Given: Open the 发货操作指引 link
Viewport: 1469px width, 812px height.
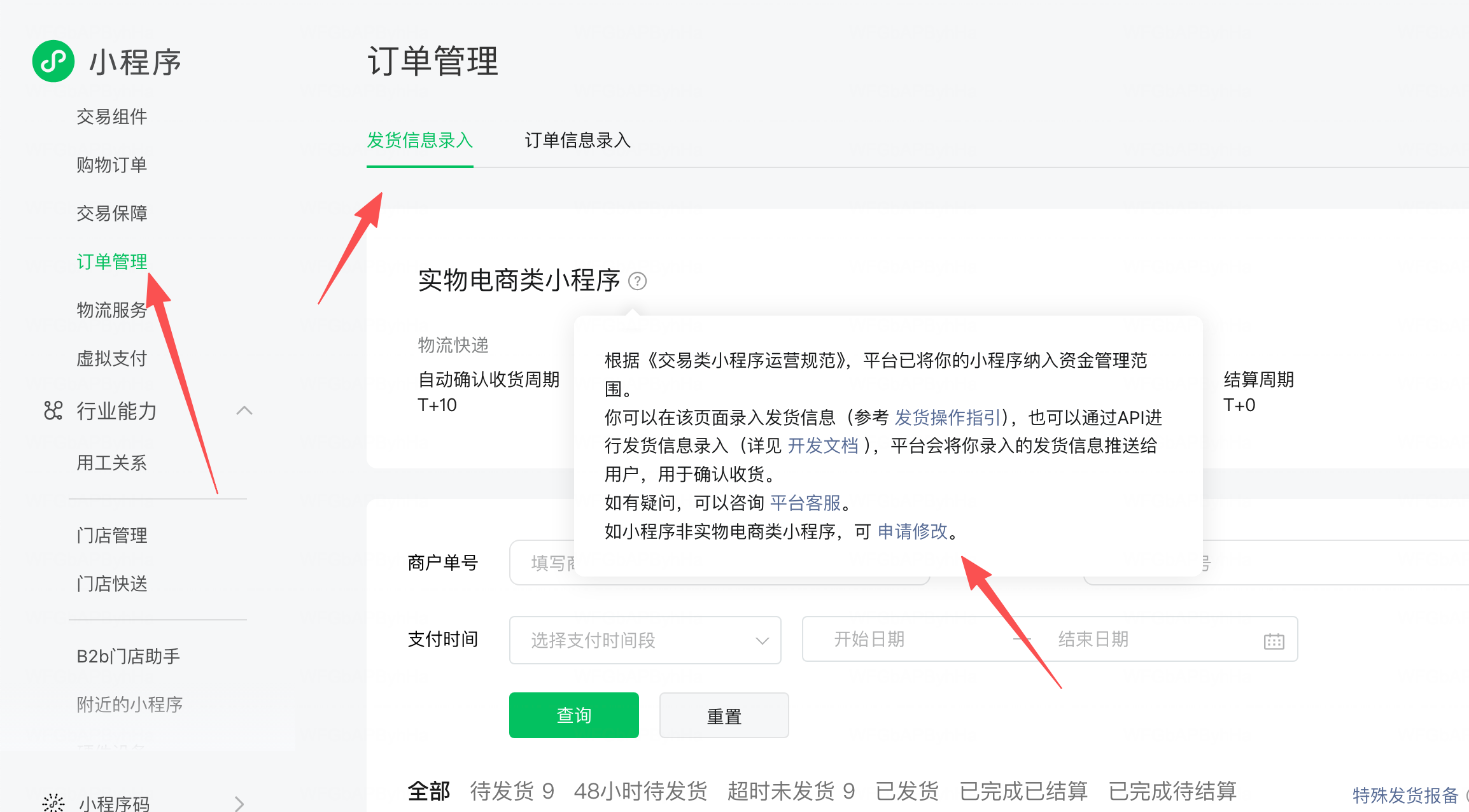Looking at the screenshot, I should click(x=948, y=417).
